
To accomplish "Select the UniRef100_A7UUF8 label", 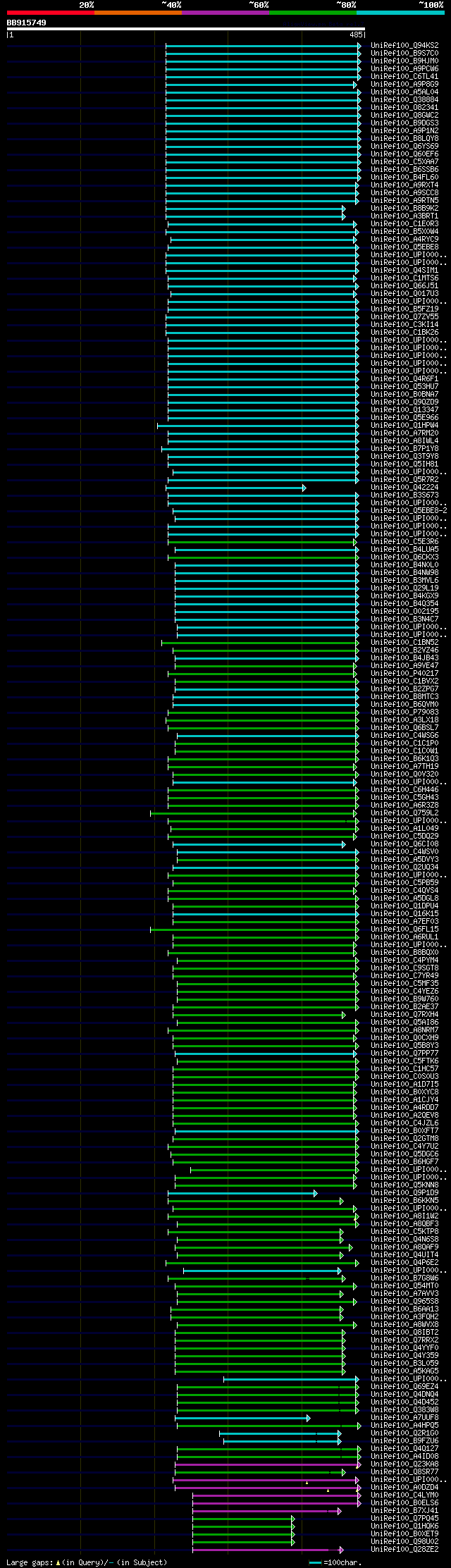I will click(404, 1417).
